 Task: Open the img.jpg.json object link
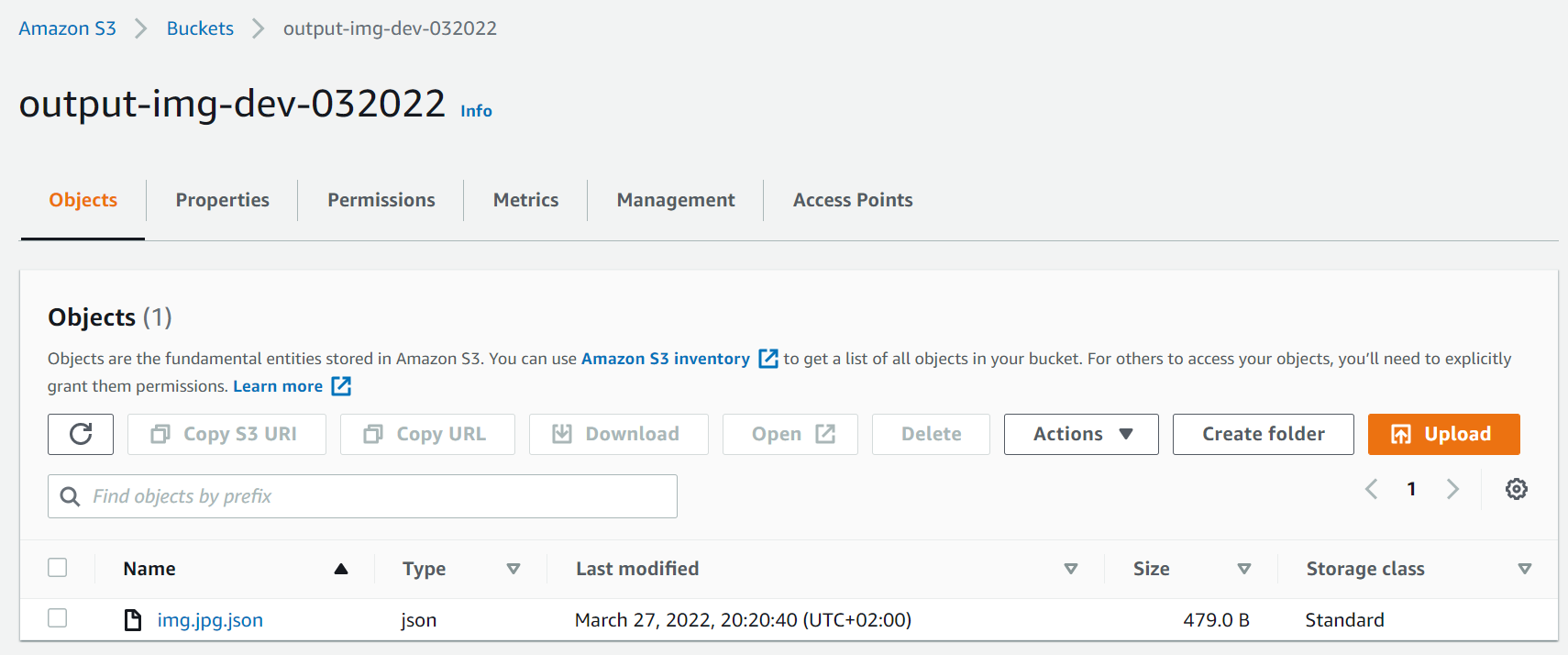click(x=210, y=620)
